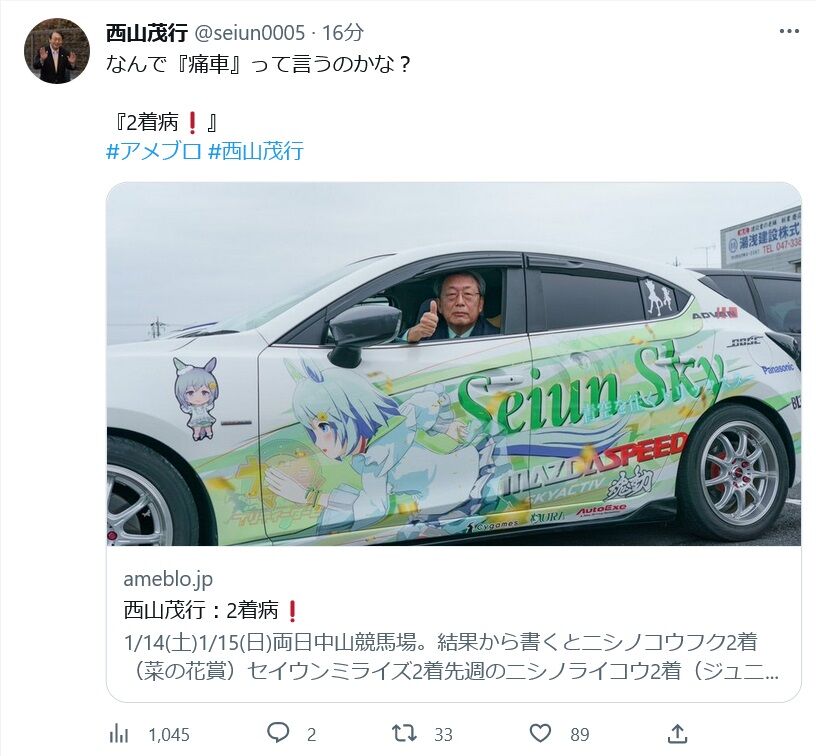Screen dimensions: 816x756
Task: Click the repost count 33
Action: [x=443, y=735]
